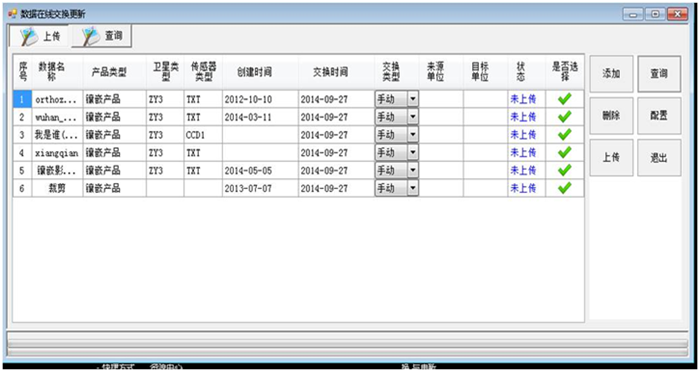Screen dimensions: 700x372
Task: Sort by 交换时间 column header
Action: [x=337, y=72]
